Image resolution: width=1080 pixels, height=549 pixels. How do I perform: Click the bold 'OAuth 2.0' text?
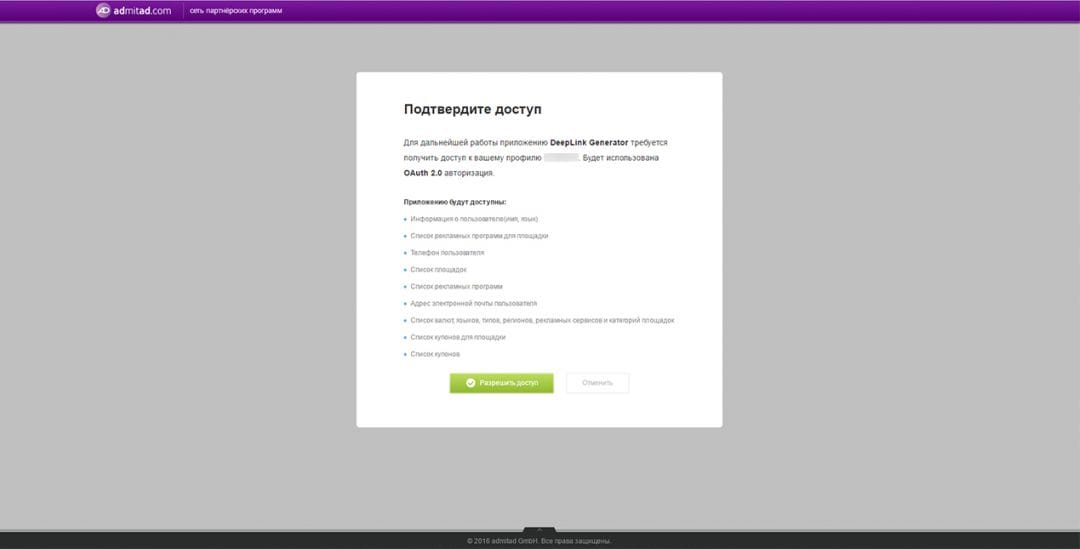(423, 173)
